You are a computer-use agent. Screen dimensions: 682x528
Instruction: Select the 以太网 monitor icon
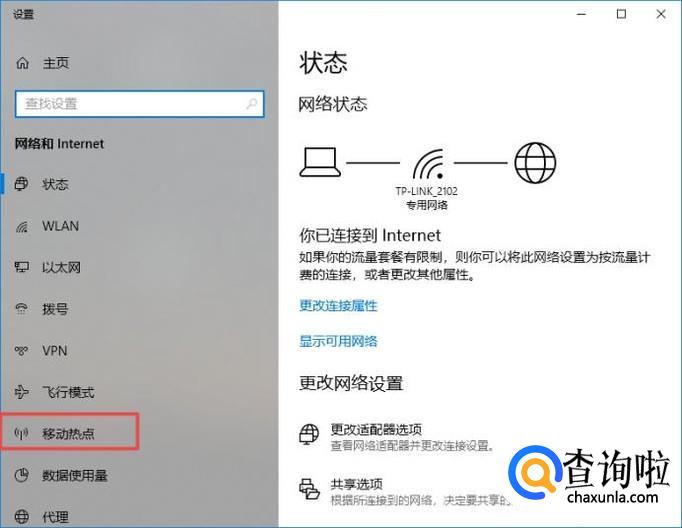pos(21,267)
